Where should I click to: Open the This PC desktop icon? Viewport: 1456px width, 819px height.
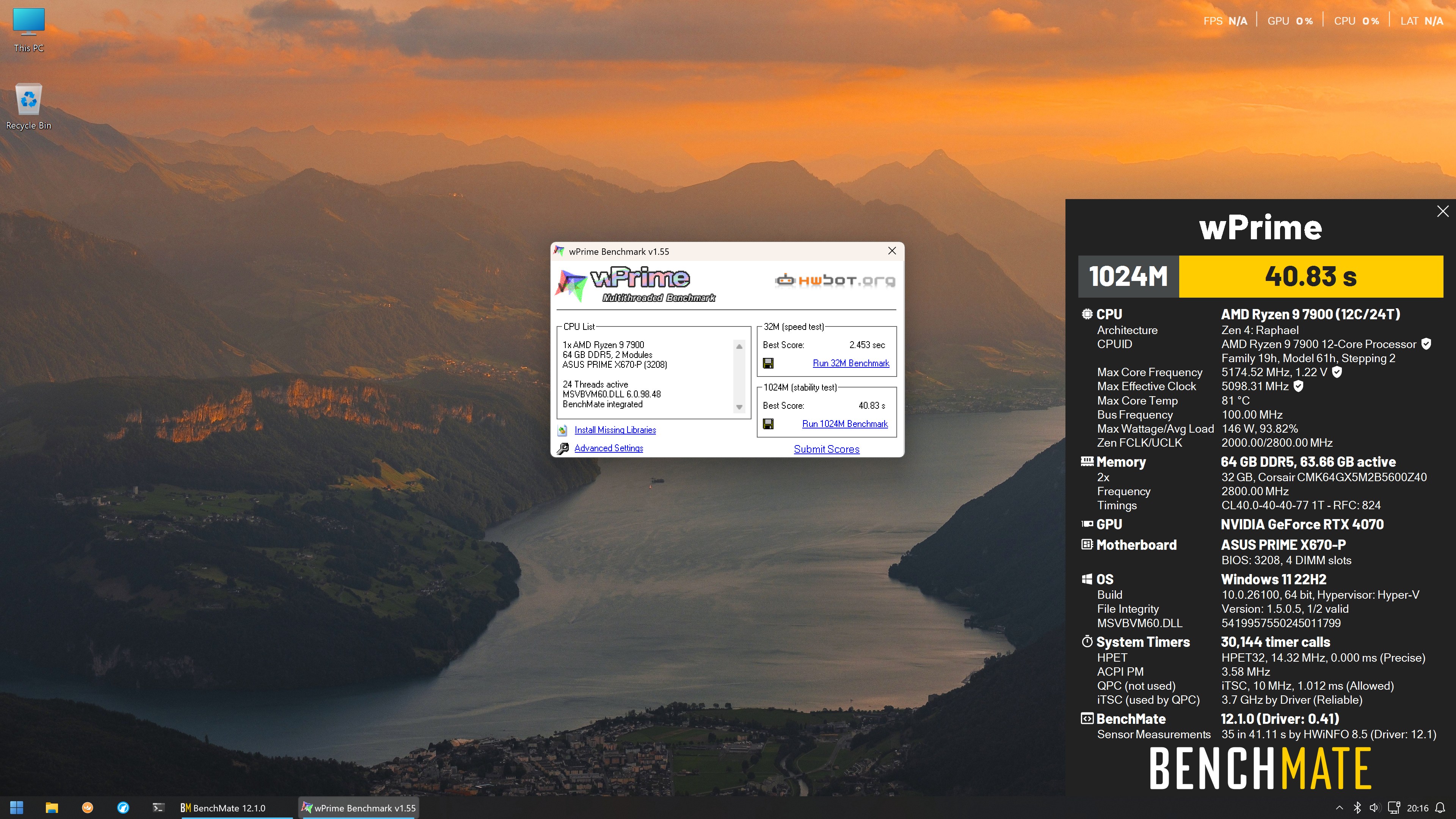[29, 30]
